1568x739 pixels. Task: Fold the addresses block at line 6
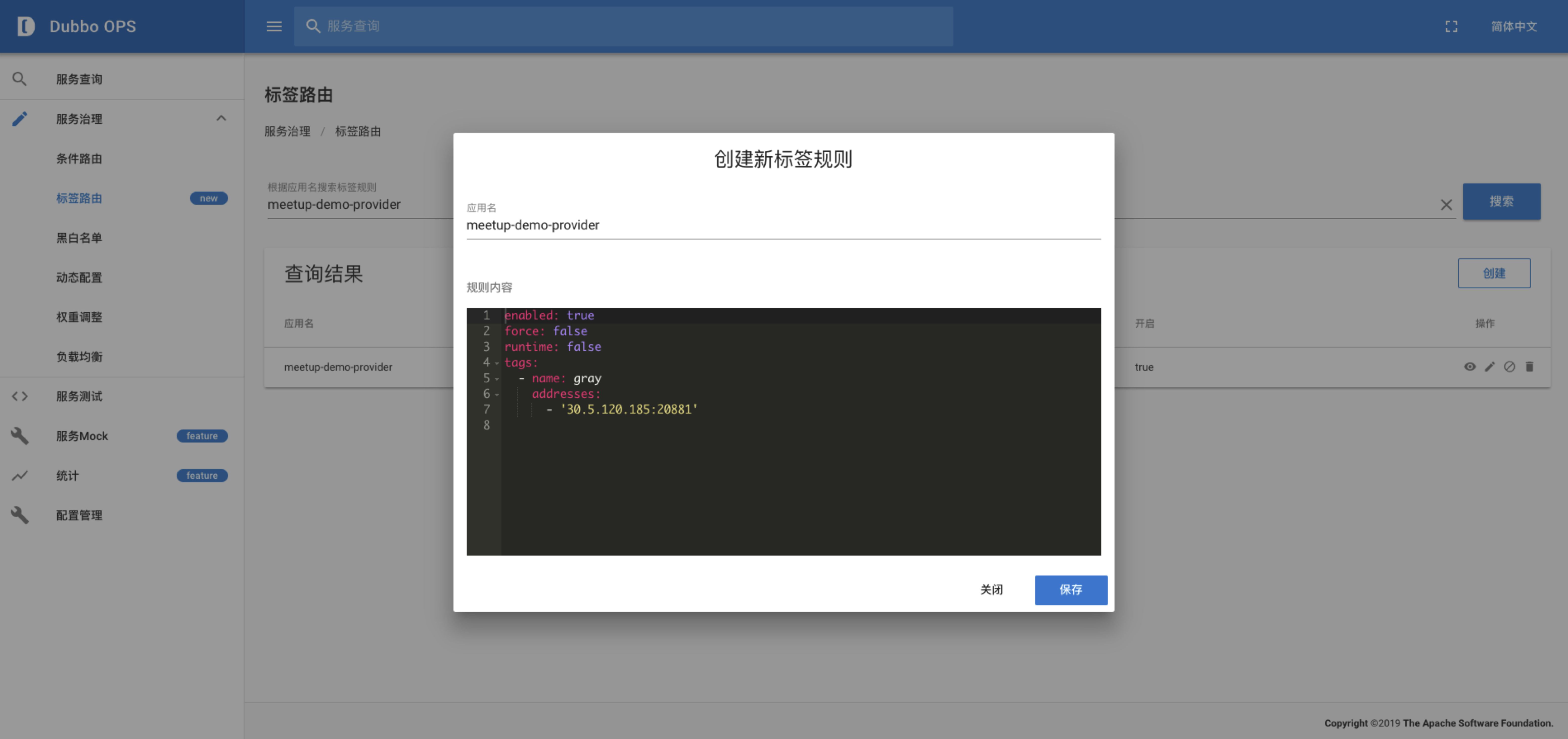(497, 395)
